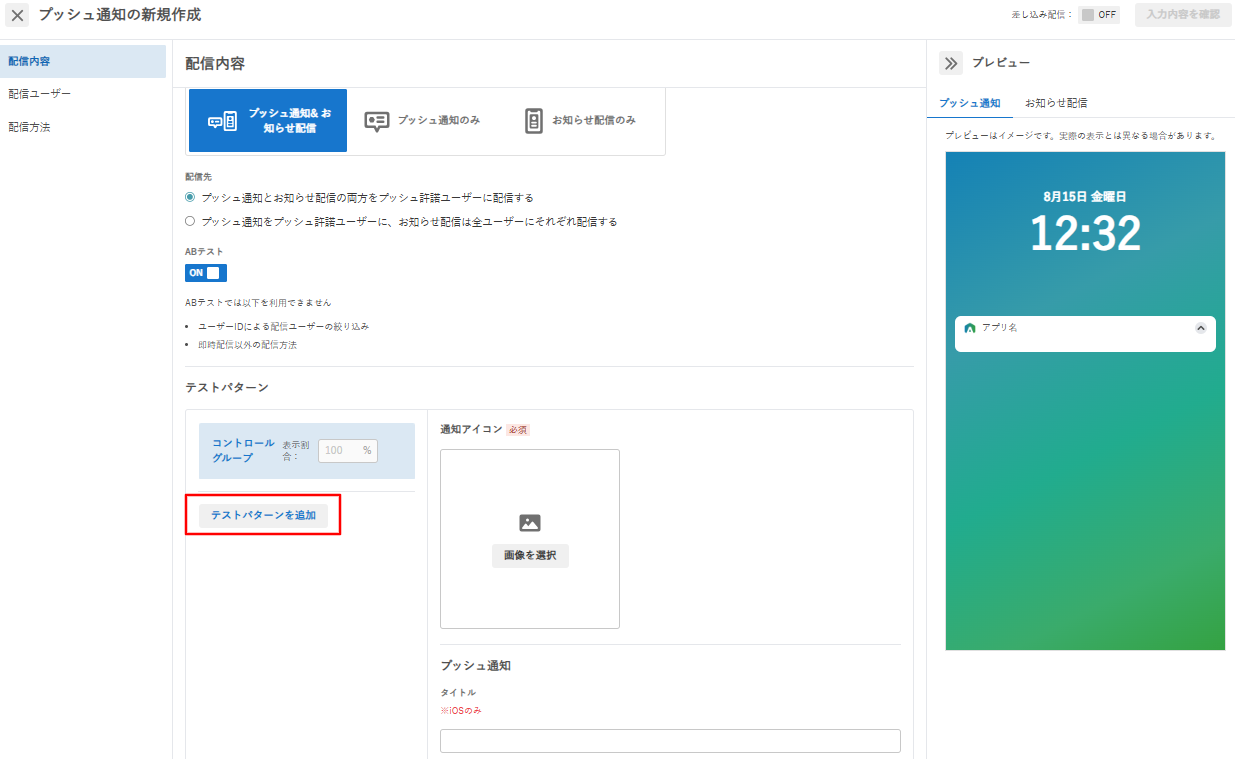Click the image placeholder icon in the notification icon box
This screenshot has width=1235, height=759.
click(x=530, y=523)
